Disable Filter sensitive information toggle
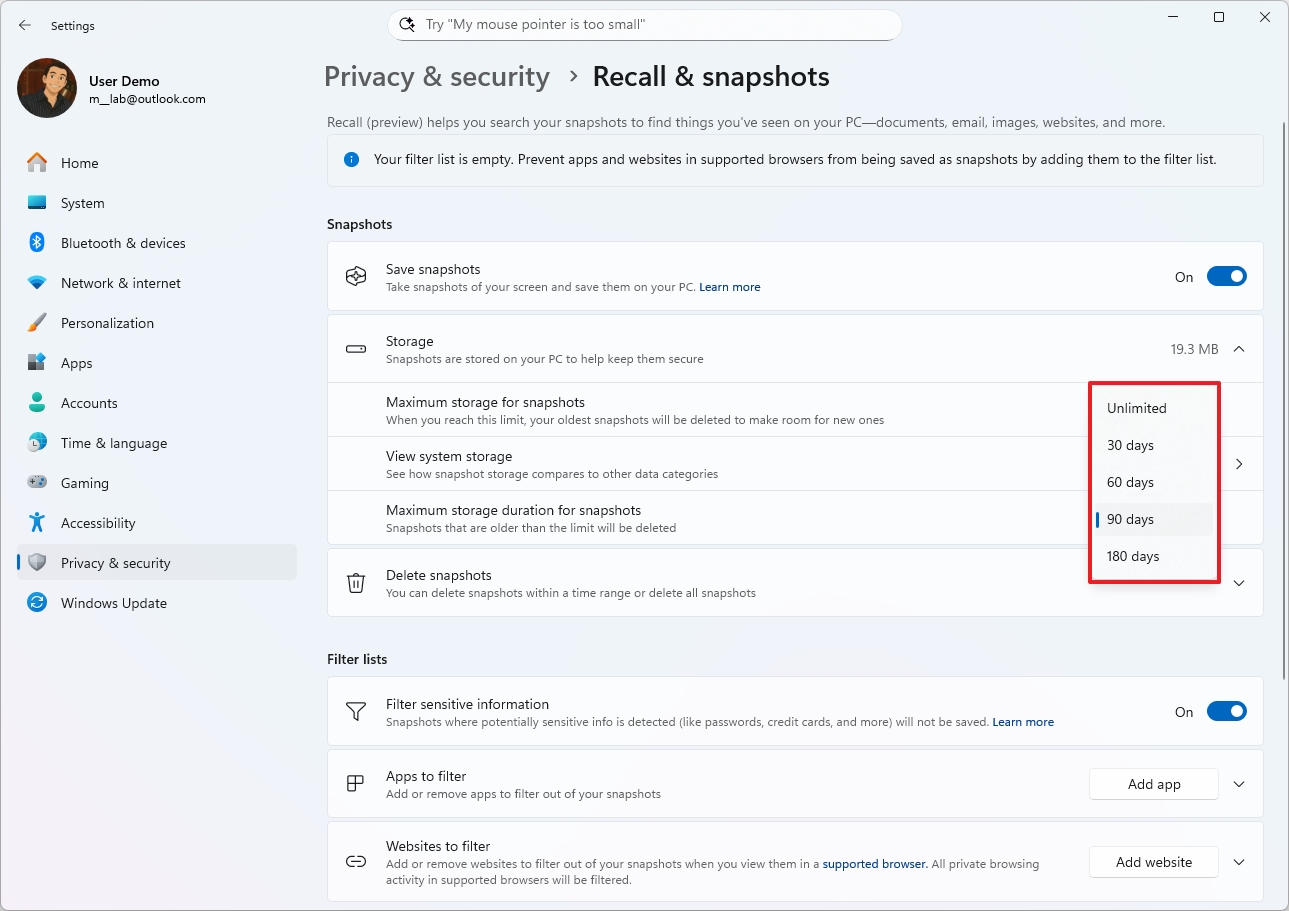 tap(1226, 712)
